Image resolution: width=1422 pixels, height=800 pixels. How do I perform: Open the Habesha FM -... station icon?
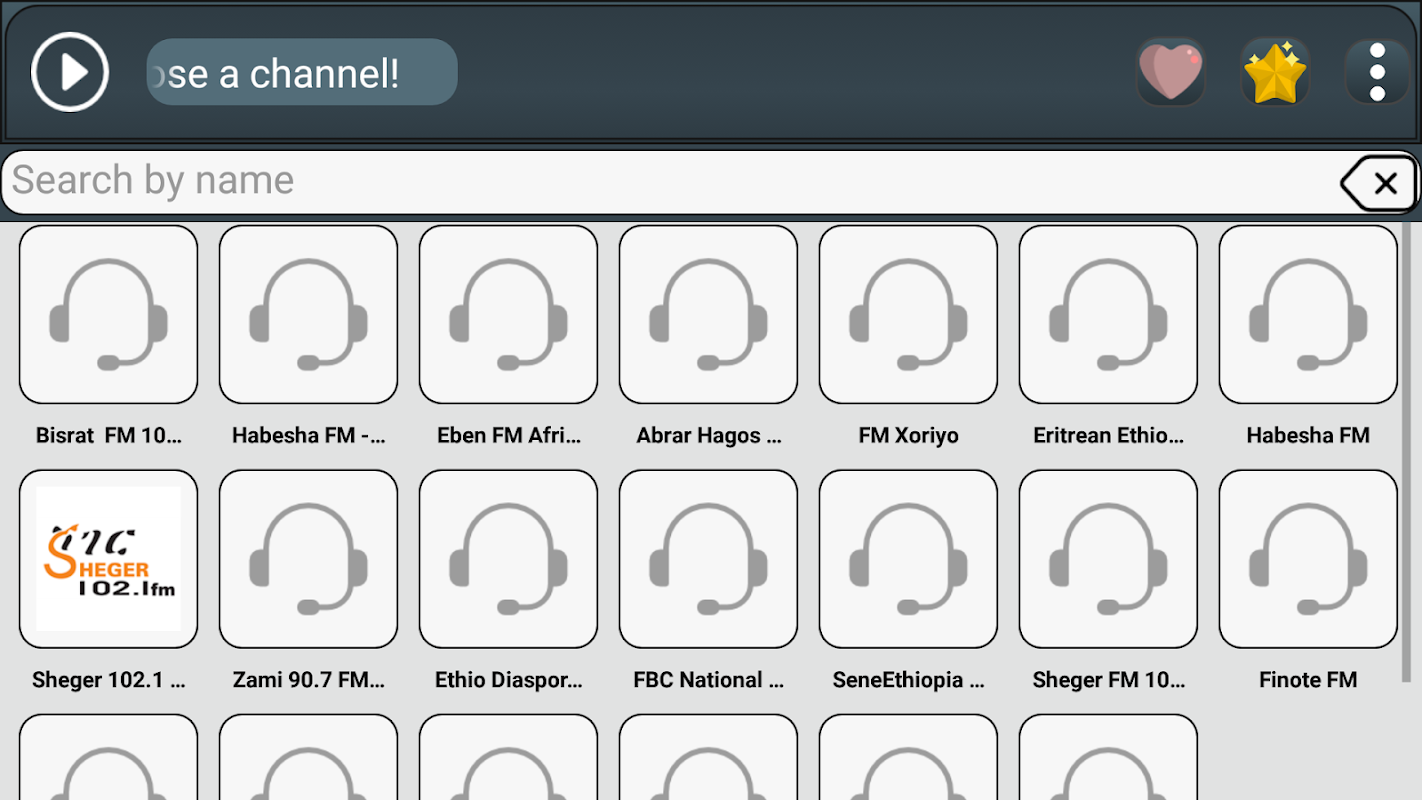(x=309, y=314)
